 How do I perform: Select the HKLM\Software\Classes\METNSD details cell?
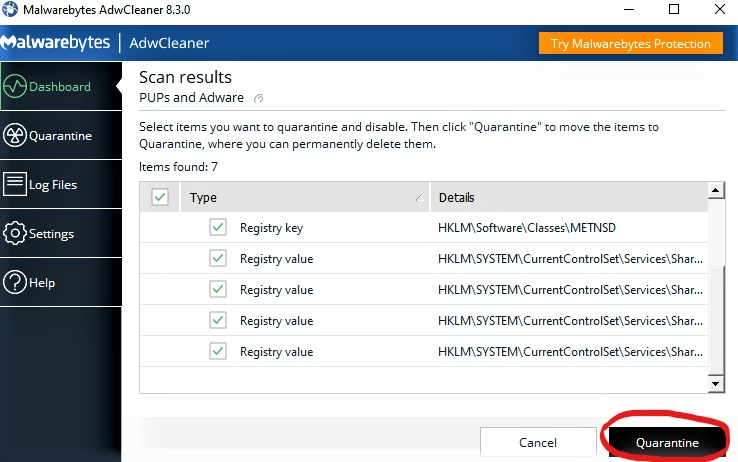(x=527, y=228)
